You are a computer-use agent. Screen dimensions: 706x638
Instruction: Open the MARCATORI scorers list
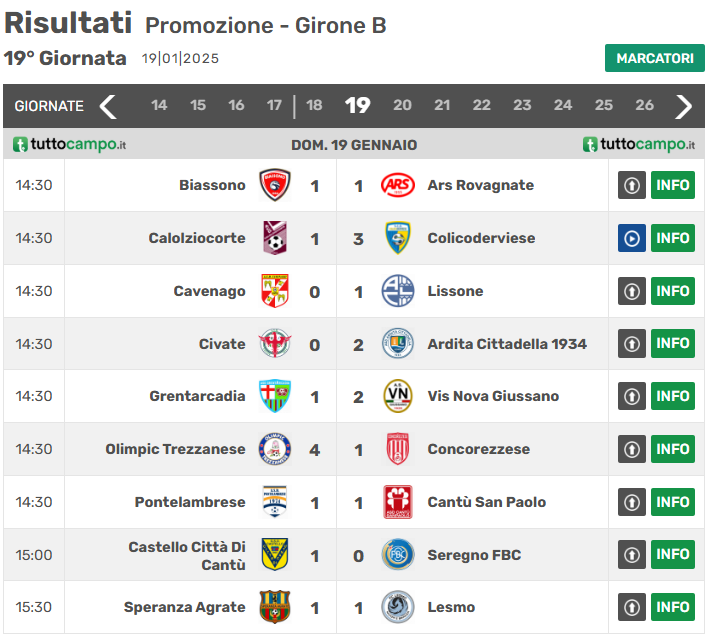(x=654, y=58)
